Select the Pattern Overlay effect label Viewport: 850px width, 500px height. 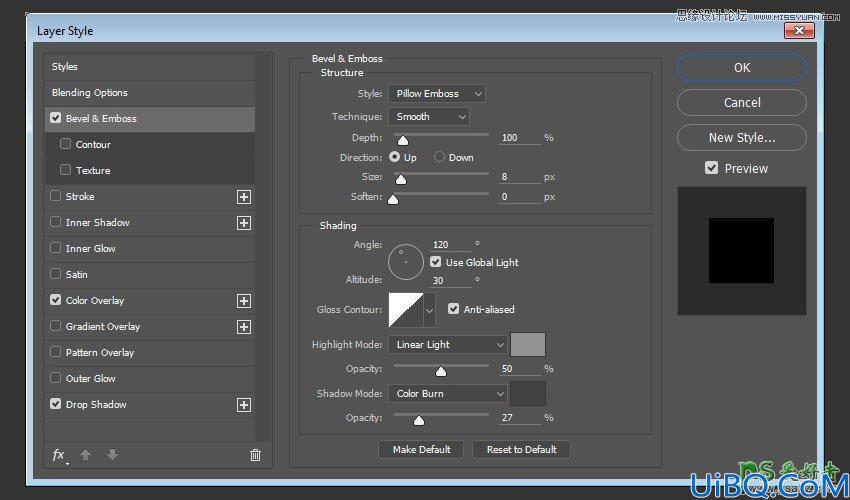tap(100, 352)
